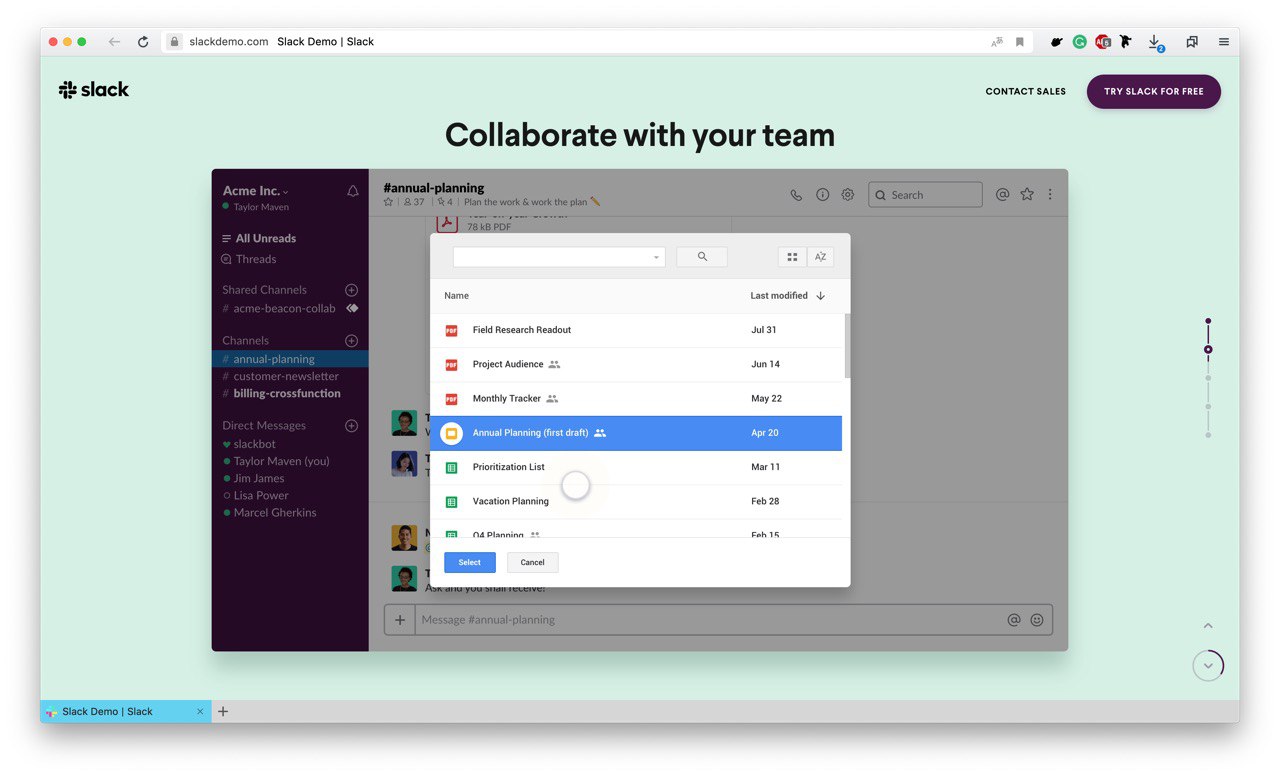Click the search magnifier button in the file picker

click(702, 257)
